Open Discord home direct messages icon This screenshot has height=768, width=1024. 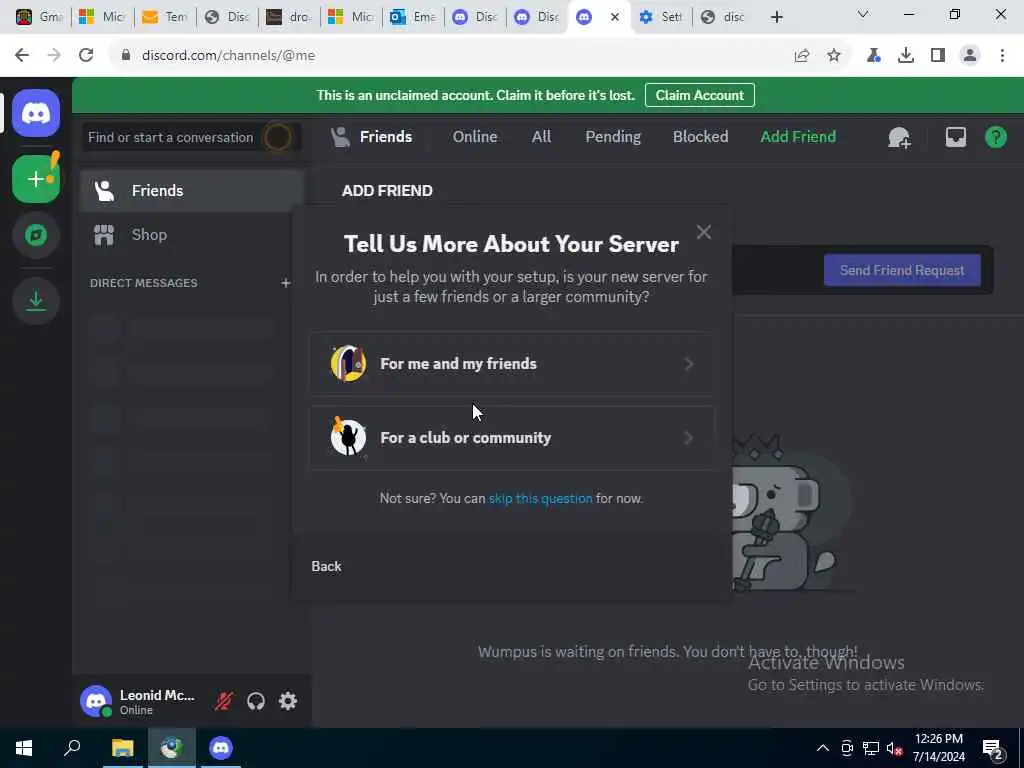(36, 114)
